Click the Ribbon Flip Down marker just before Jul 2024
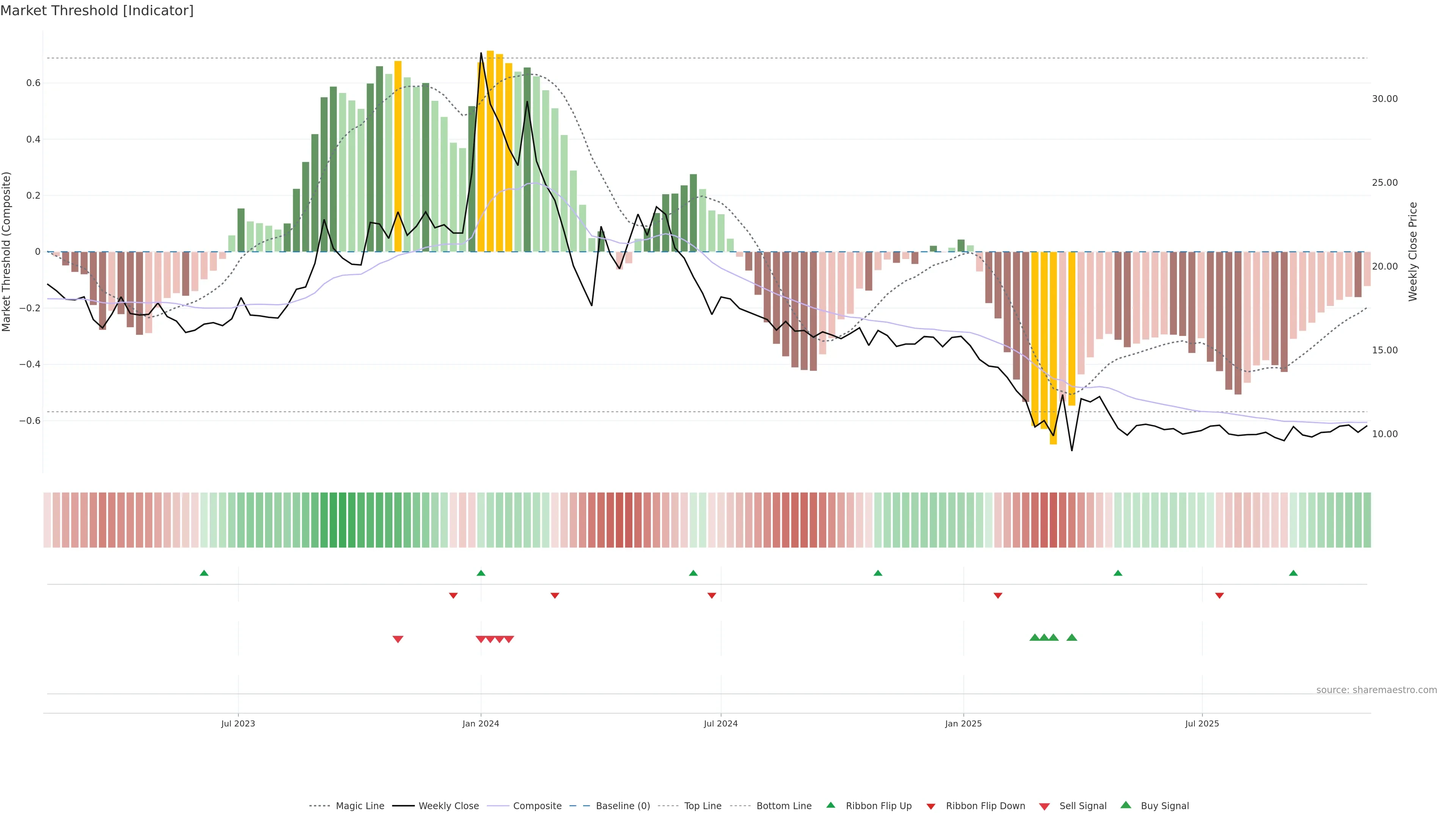The height and width of the screenshot is (819, 1456). tap(712, 596)
